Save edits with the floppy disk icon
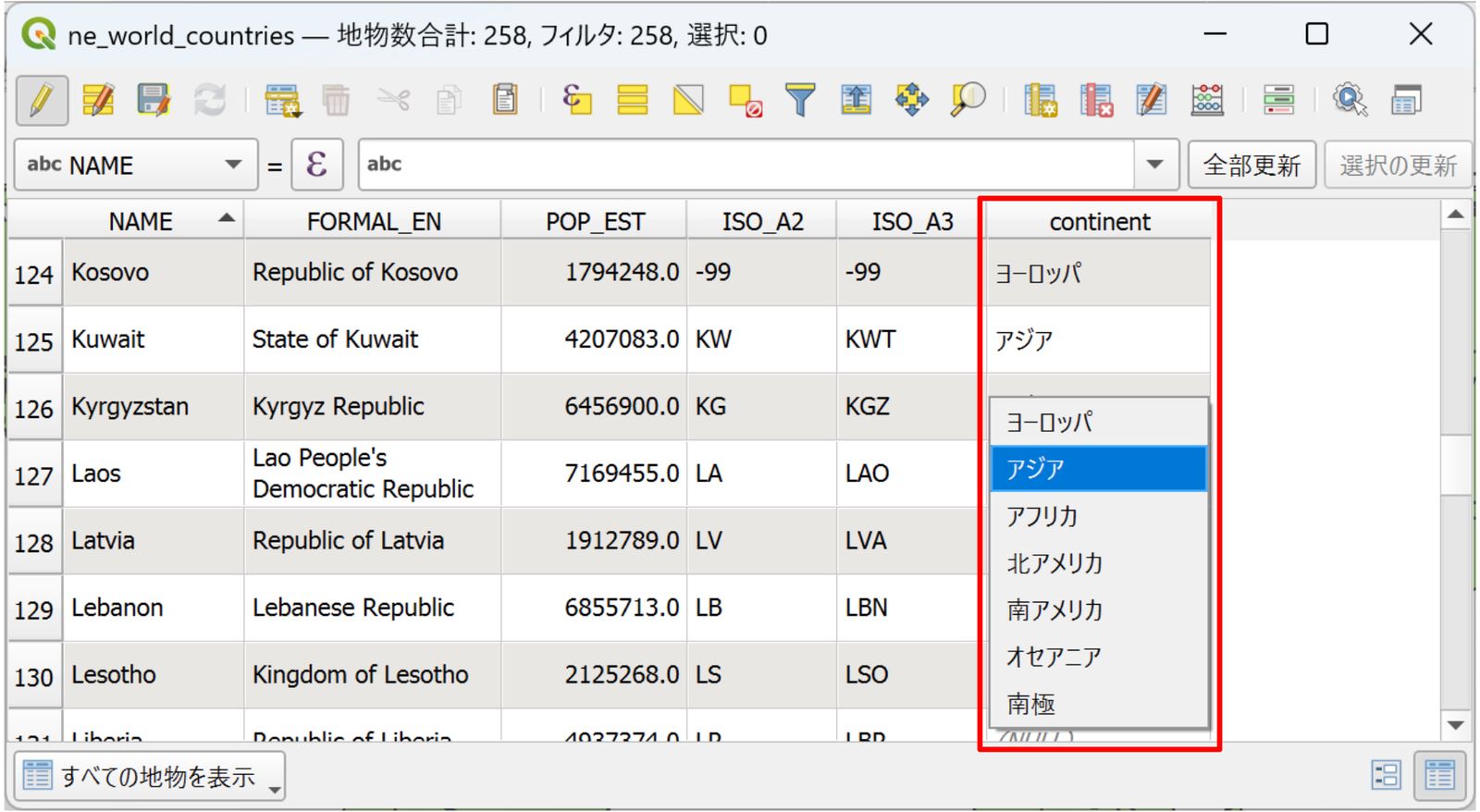 click(x=154, y=100)
